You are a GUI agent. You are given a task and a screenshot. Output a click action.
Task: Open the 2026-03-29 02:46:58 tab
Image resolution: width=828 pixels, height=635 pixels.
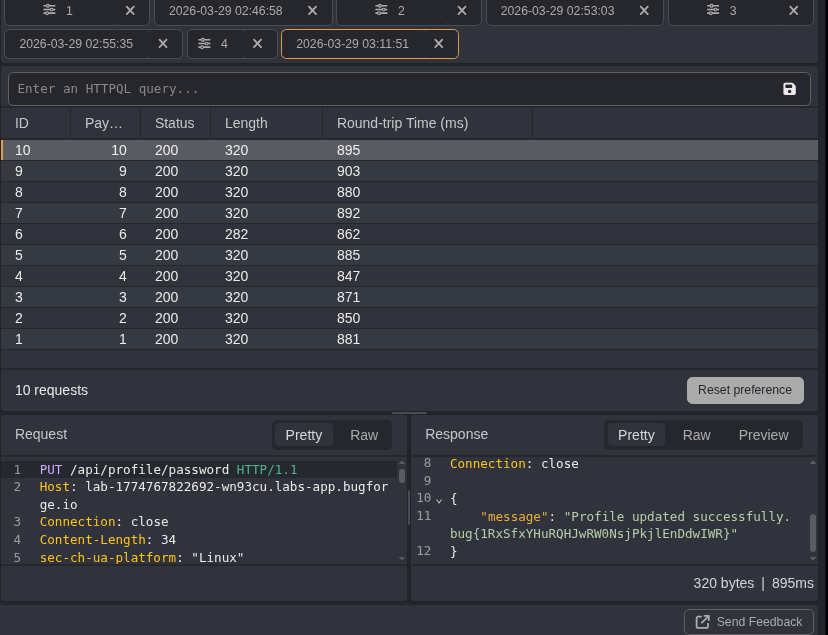[225, 10]
